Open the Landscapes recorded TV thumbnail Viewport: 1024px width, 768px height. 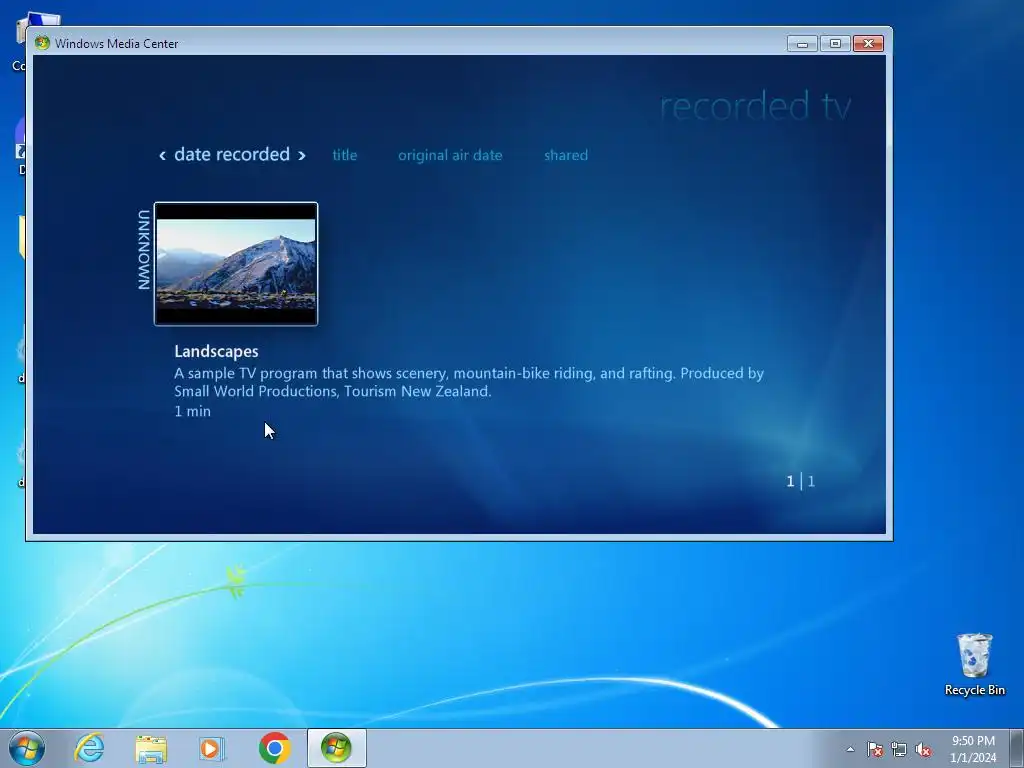[236, 264]
